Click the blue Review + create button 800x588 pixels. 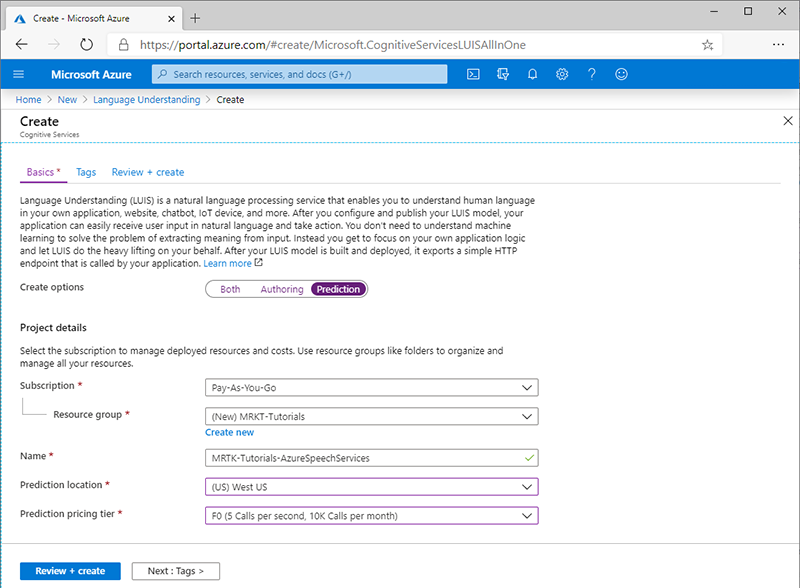click(70, 571)
